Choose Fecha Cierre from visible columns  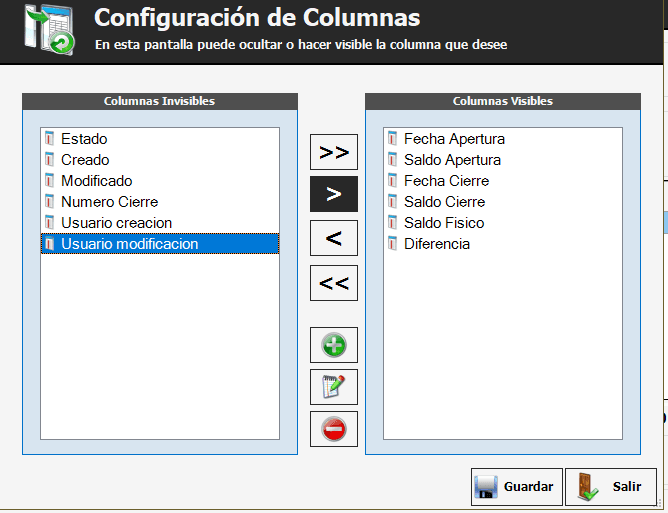coord(446,181)
